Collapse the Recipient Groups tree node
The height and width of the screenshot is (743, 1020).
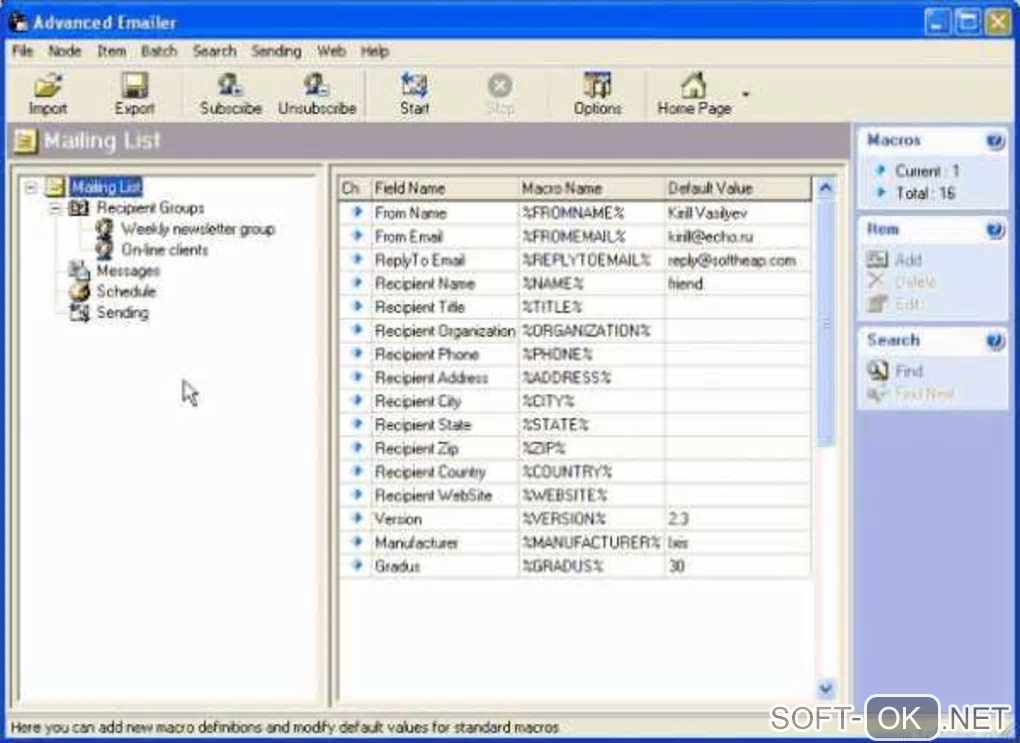pos(55,208)
